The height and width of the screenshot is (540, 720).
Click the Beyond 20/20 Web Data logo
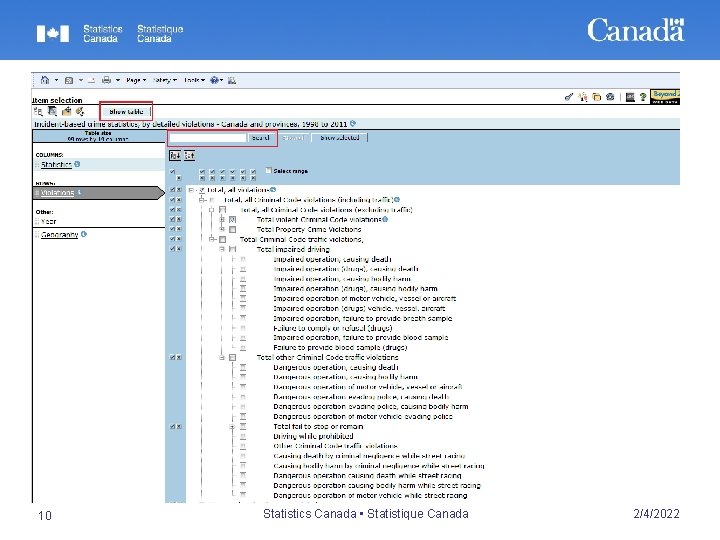665,96
